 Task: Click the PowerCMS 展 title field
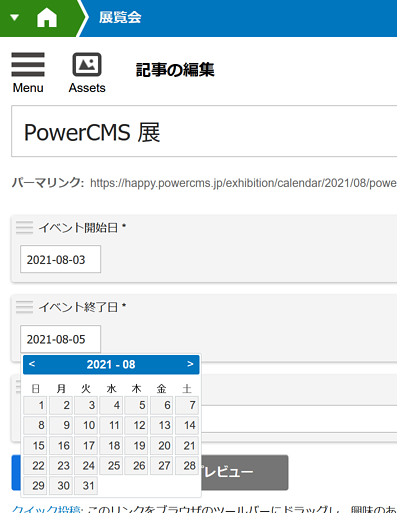tap(204, 131)
